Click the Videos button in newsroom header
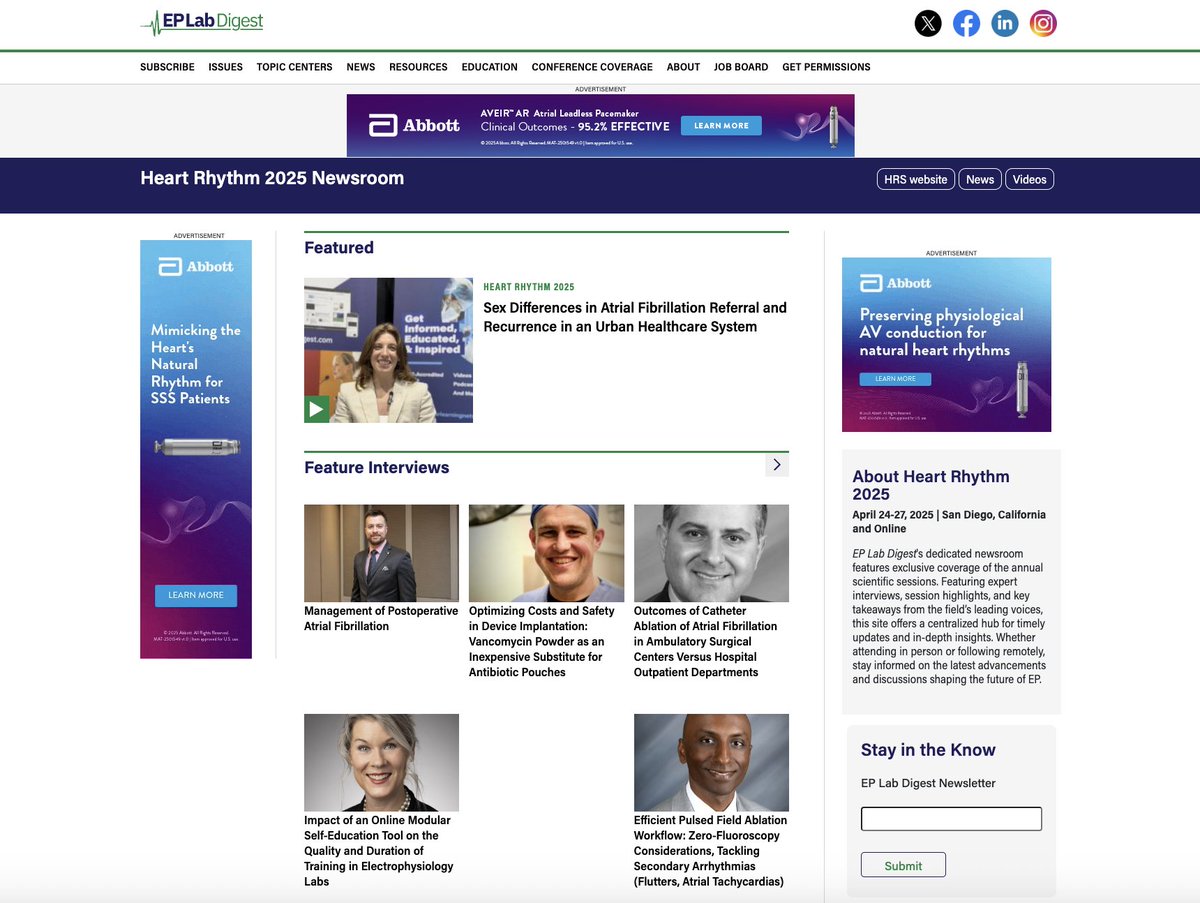 [1029, 179]
